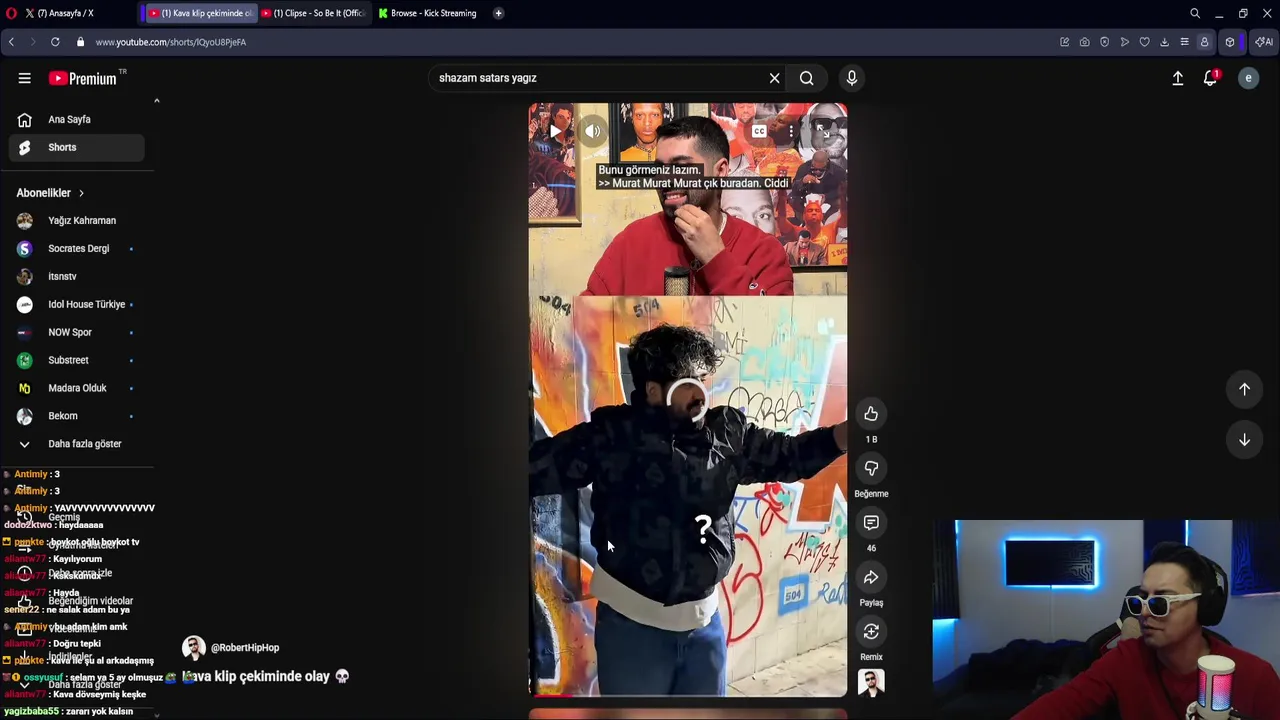Viewport: 1280px width, 720px height.
Task: Open the ad blocker shield icon
Action: pos(1104,42)
